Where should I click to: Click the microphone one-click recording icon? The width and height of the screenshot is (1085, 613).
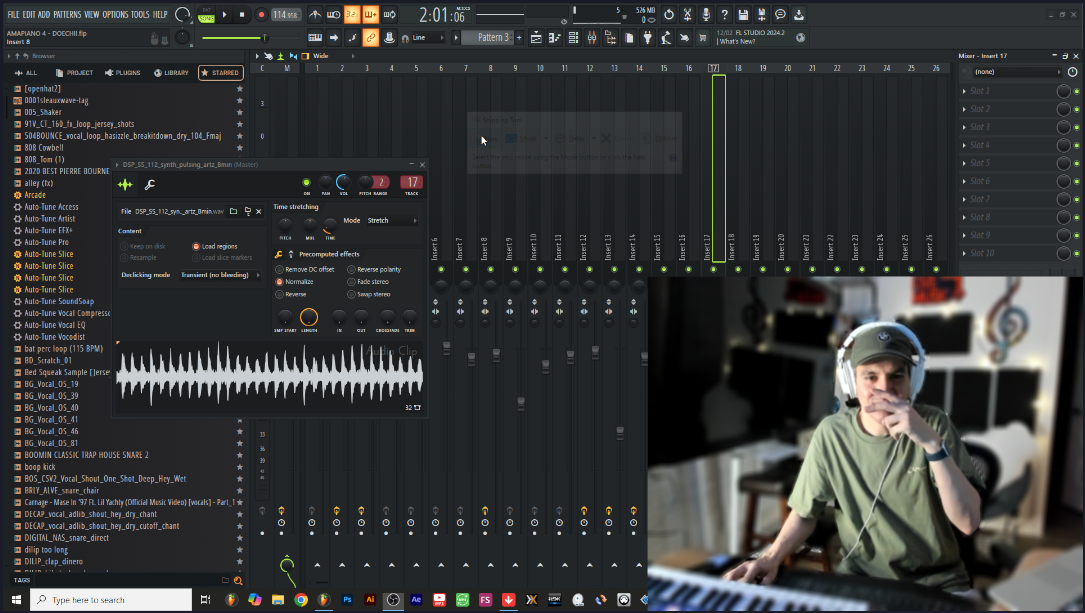[706, 15]
